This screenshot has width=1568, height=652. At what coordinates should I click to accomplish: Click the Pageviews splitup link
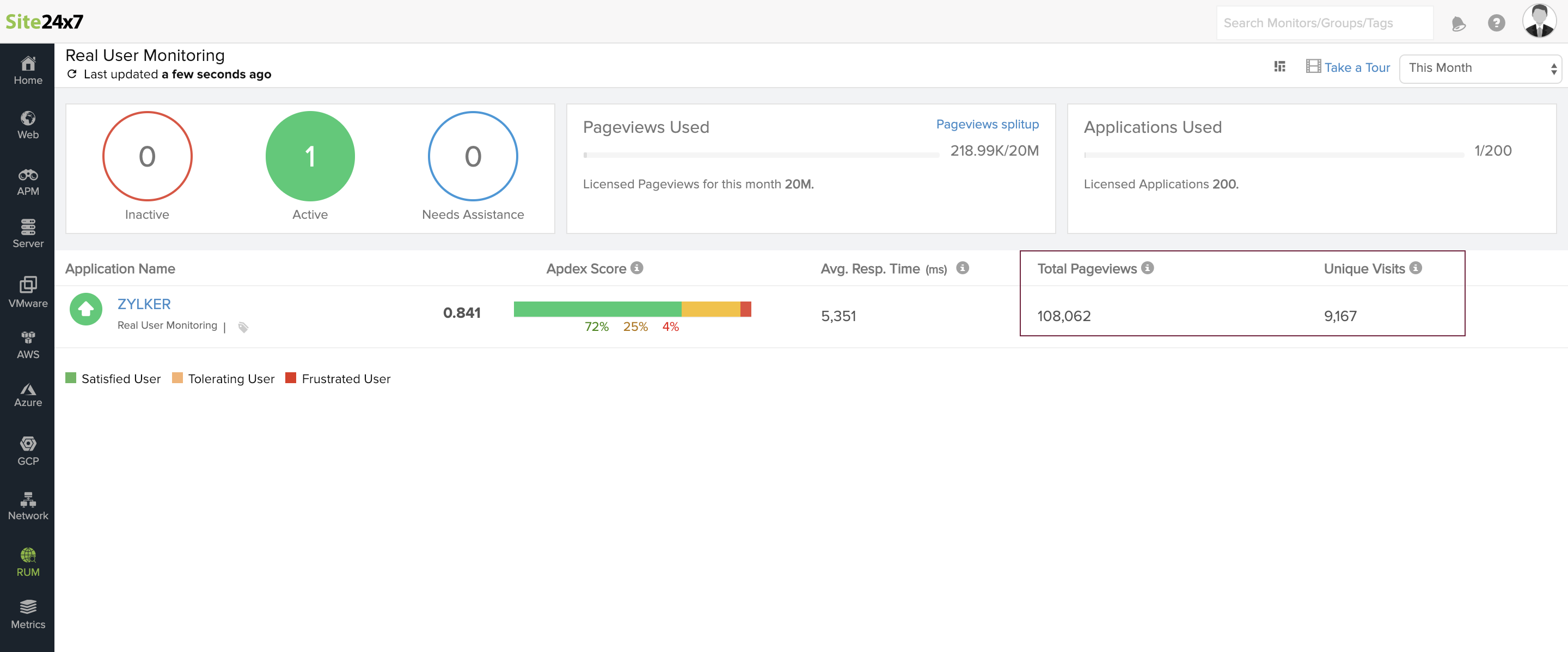pos(987,124)
